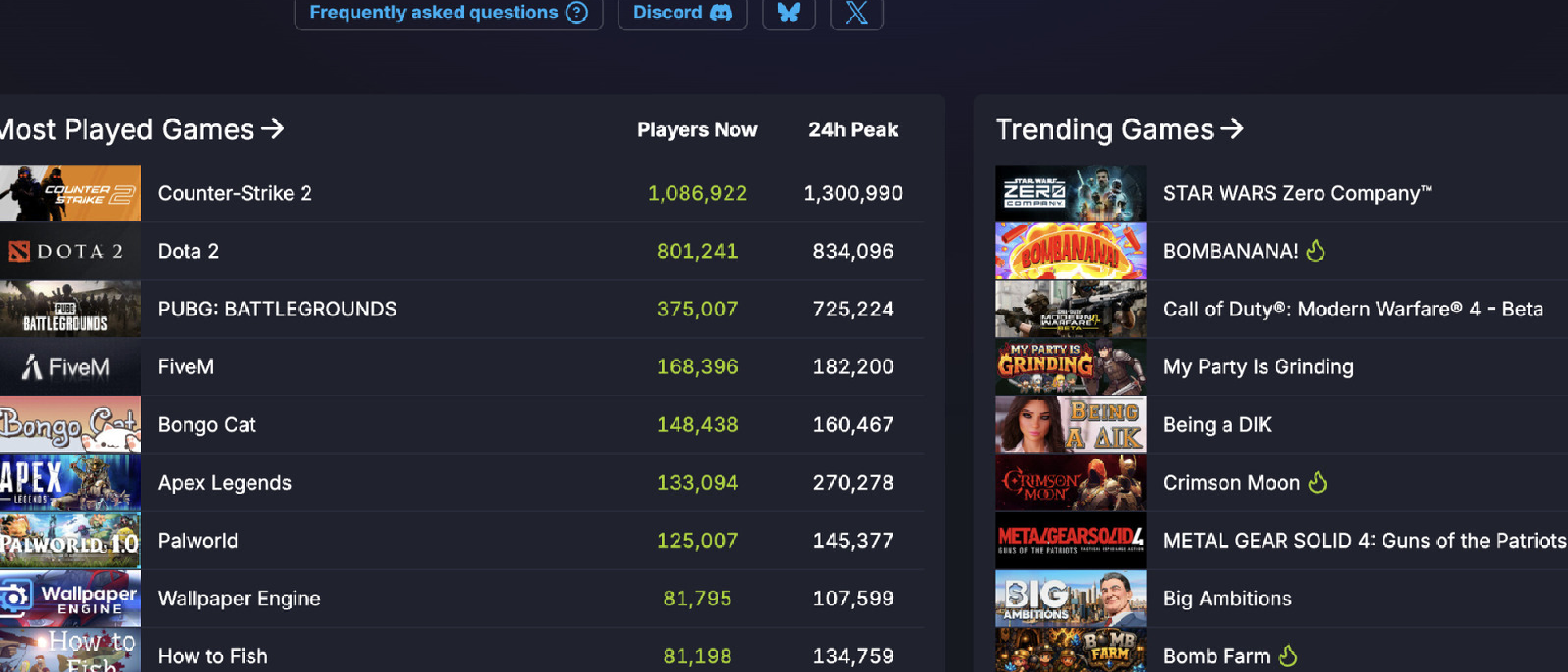Click the Bongo Cat thumbnail

coord(70,424)
